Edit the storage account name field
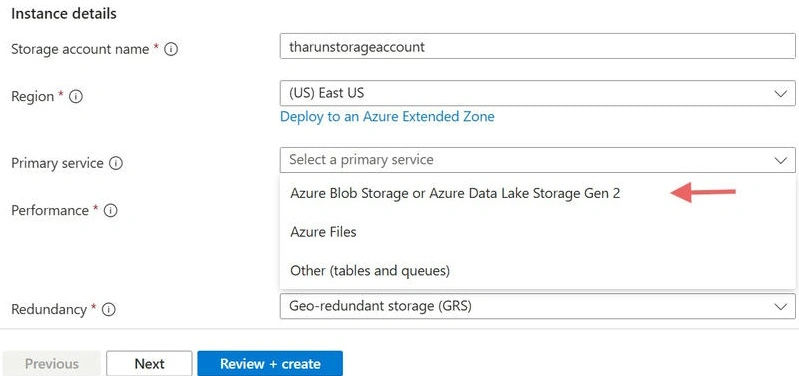This screenshot has height=376, width=799. (538, 46)
